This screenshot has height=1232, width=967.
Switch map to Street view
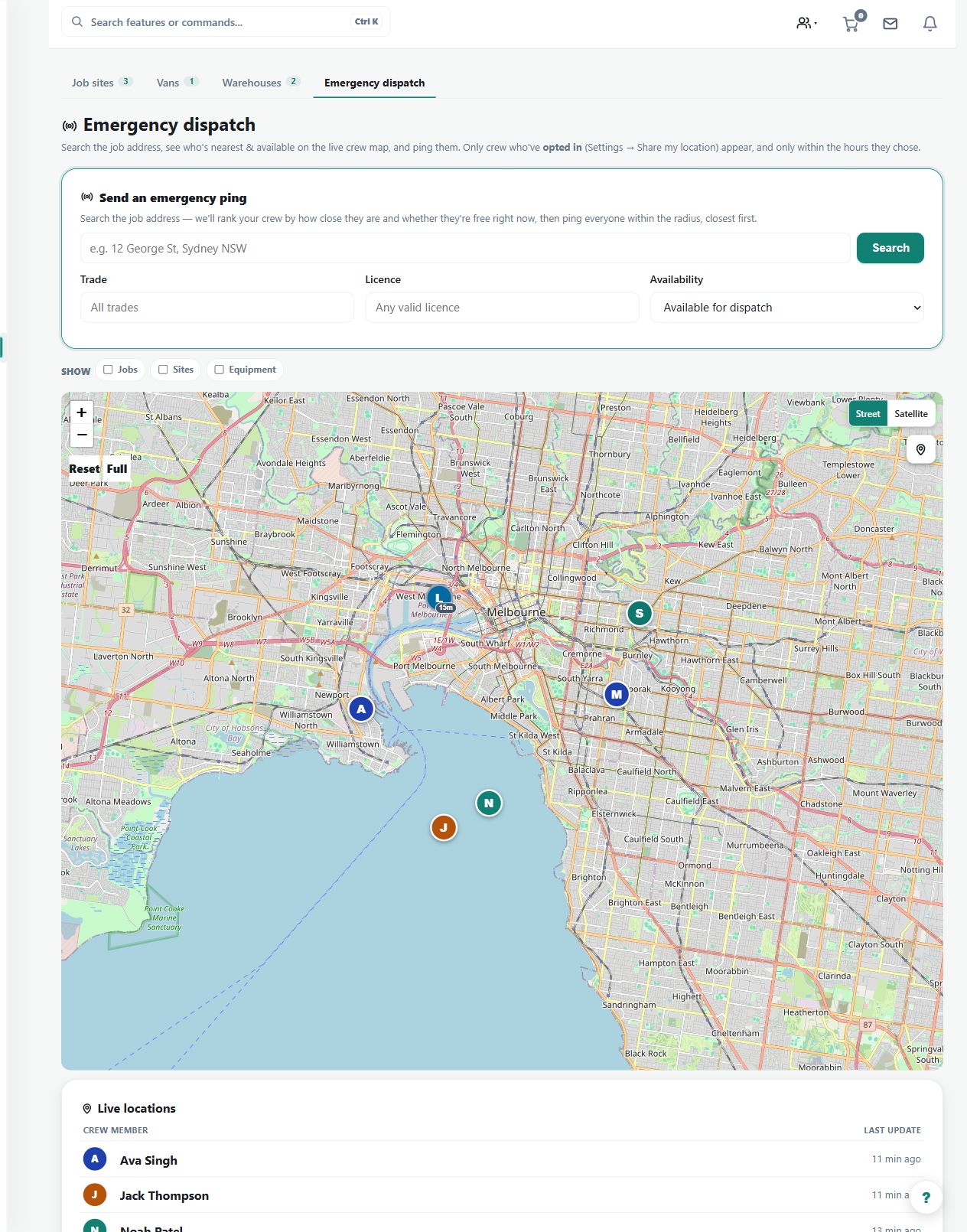click(868, 414)
